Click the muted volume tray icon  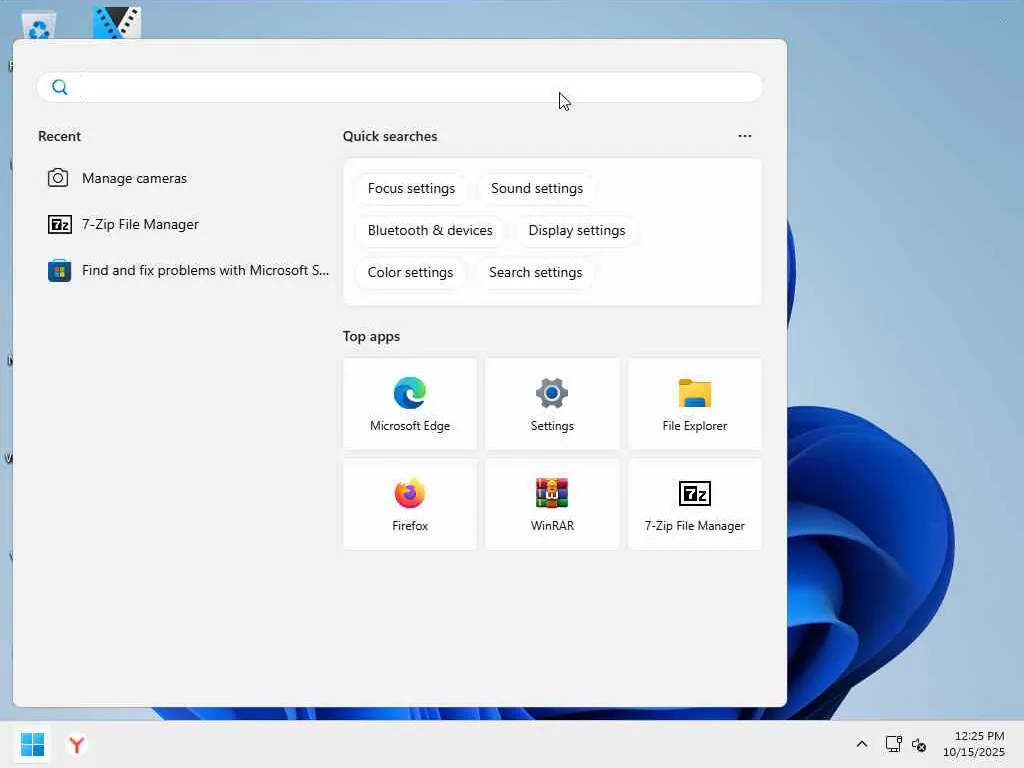(919, 744)
